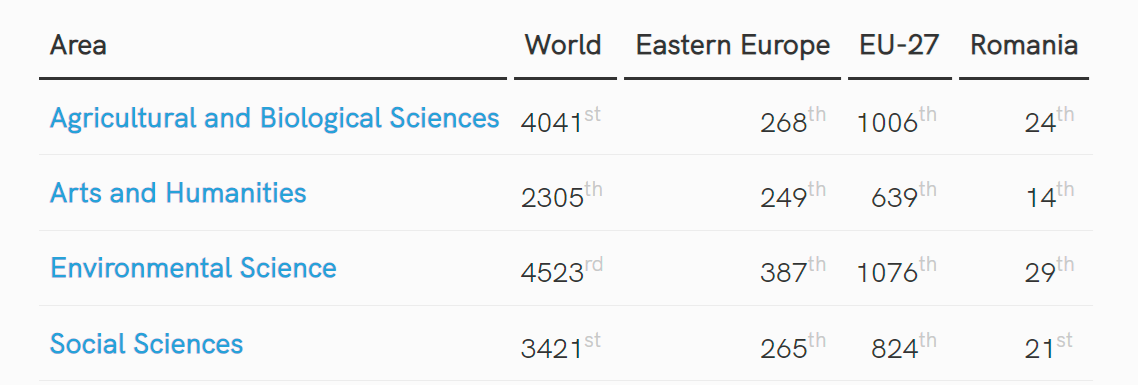Viewport: 1138px width, 385px height.
Task: Sort by the EU-27 column header
Action: click(900, 46)
